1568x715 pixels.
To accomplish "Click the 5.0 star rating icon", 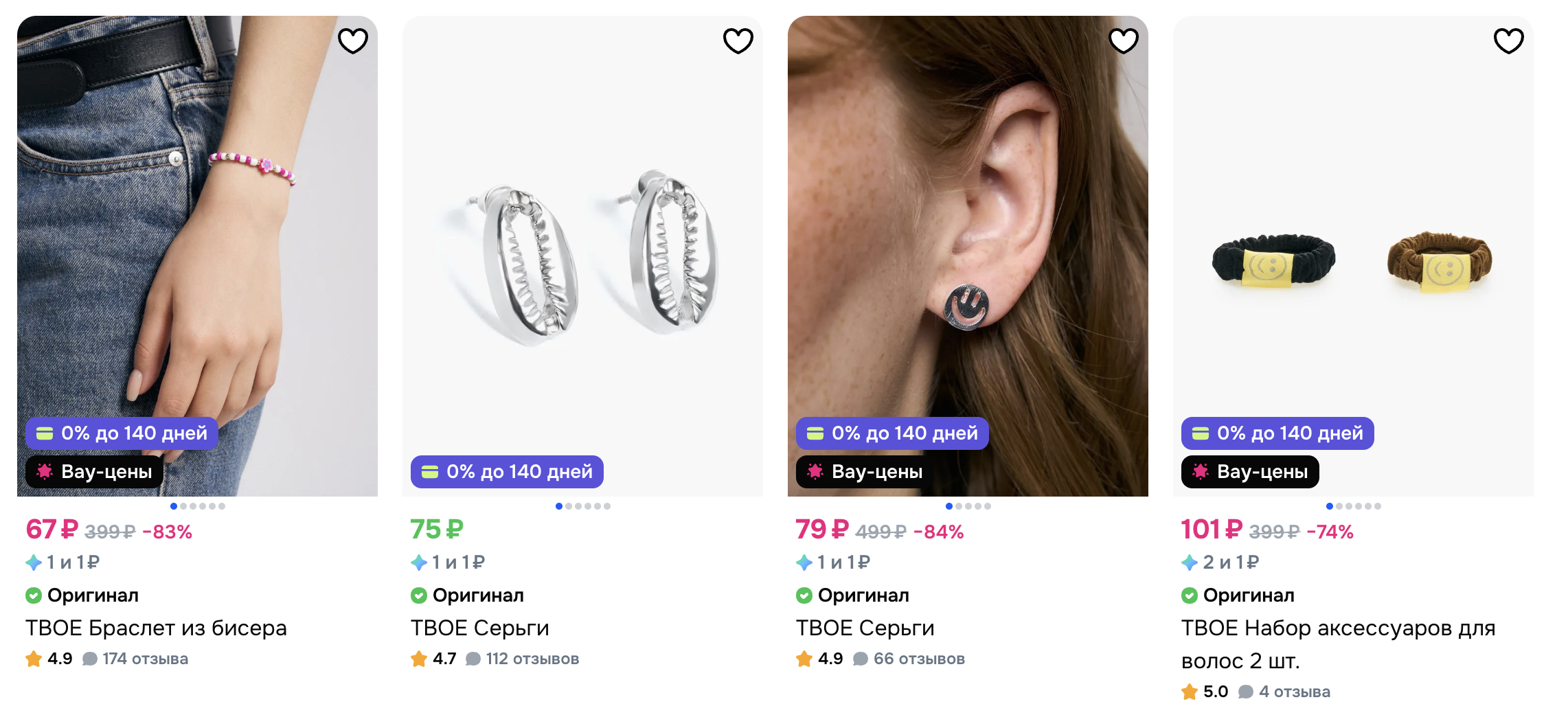I will 1190,692.
